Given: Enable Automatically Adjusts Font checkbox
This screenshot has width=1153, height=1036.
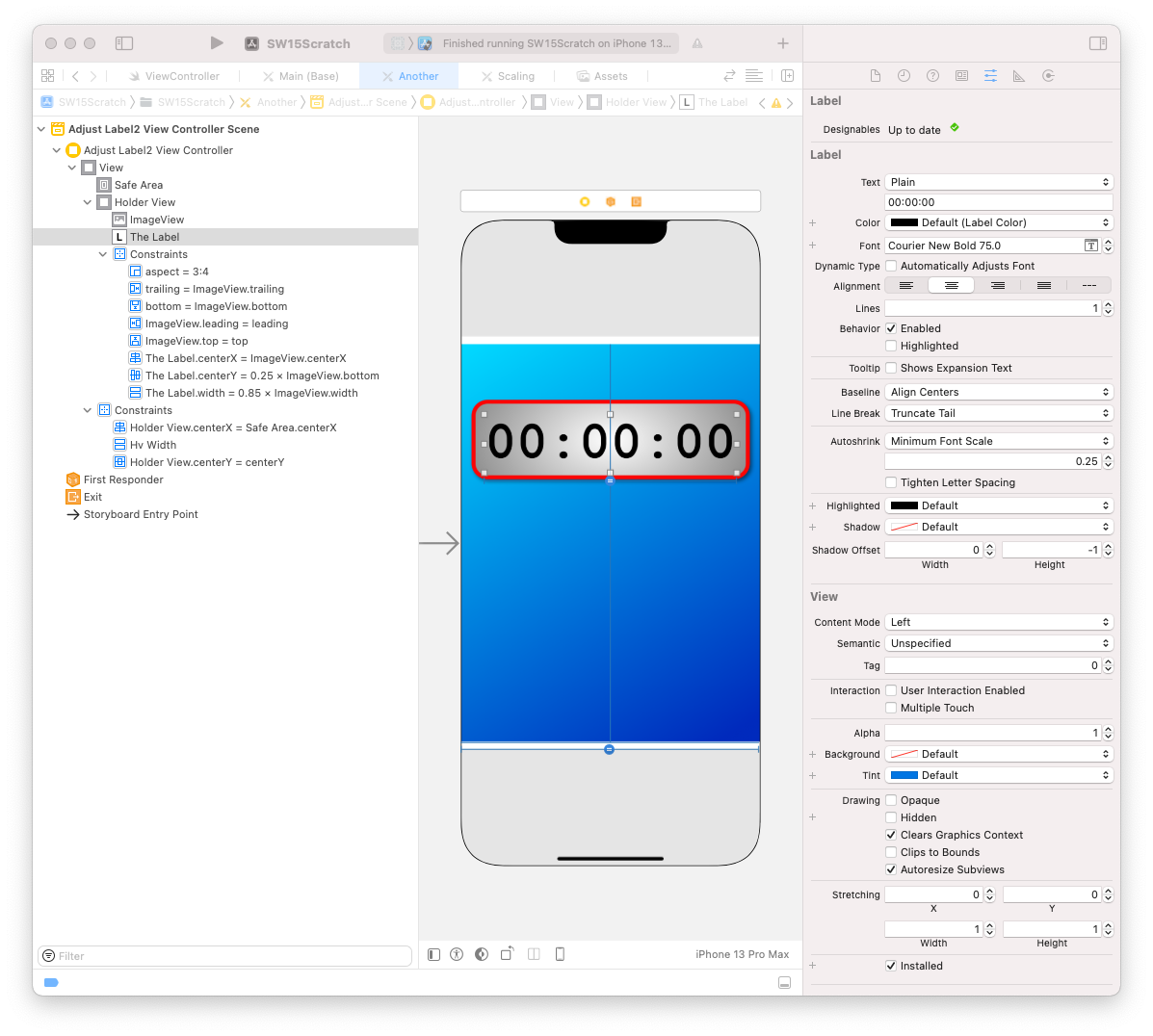Looking at the screenshot, I should [891, 266].
